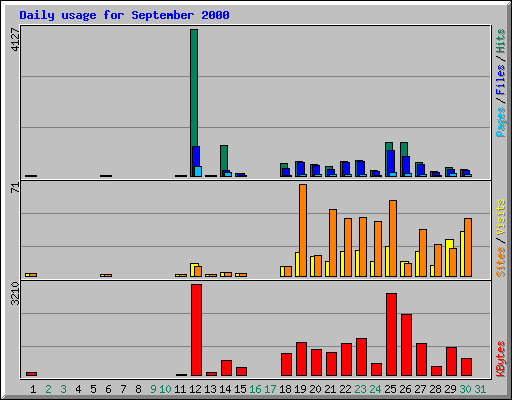
Task: Click the 'Daily usage for September 2000' title
Action: pyautogui.click(x=124, y=16)
